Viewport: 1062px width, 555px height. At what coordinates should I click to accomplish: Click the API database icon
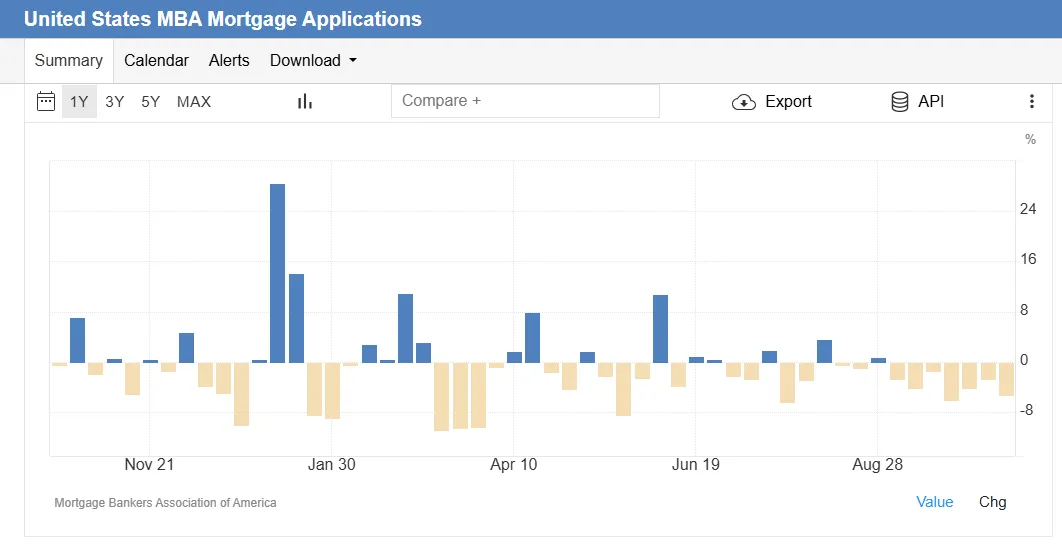pyautogui.click(x=899, y=102)
